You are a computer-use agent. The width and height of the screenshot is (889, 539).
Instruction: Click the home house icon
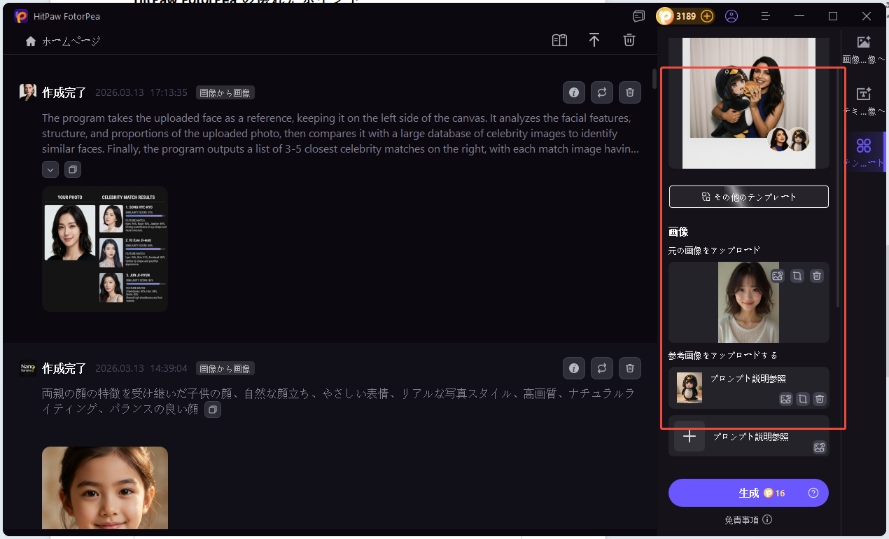[31, 41]
